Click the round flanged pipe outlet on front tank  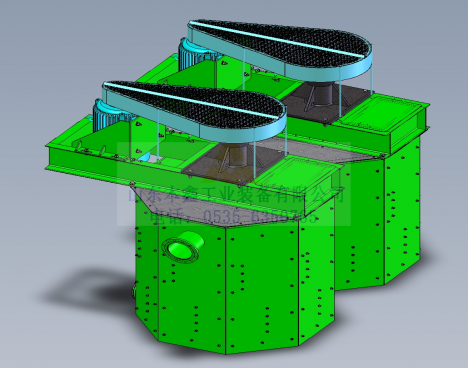183,247
